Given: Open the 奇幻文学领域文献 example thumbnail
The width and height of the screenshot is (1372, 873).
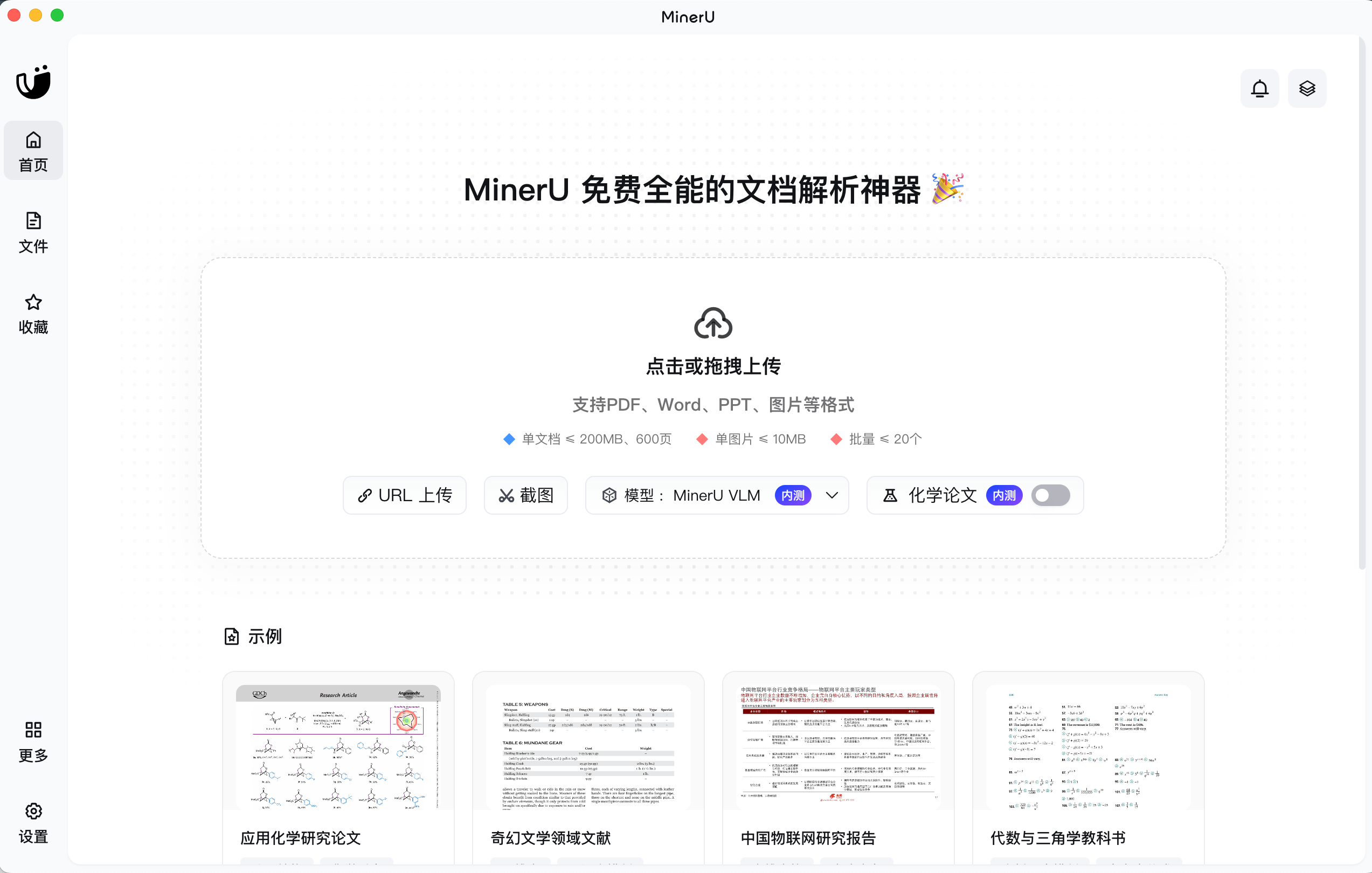Looking at the screenshot, I should (x=588, y=746).
